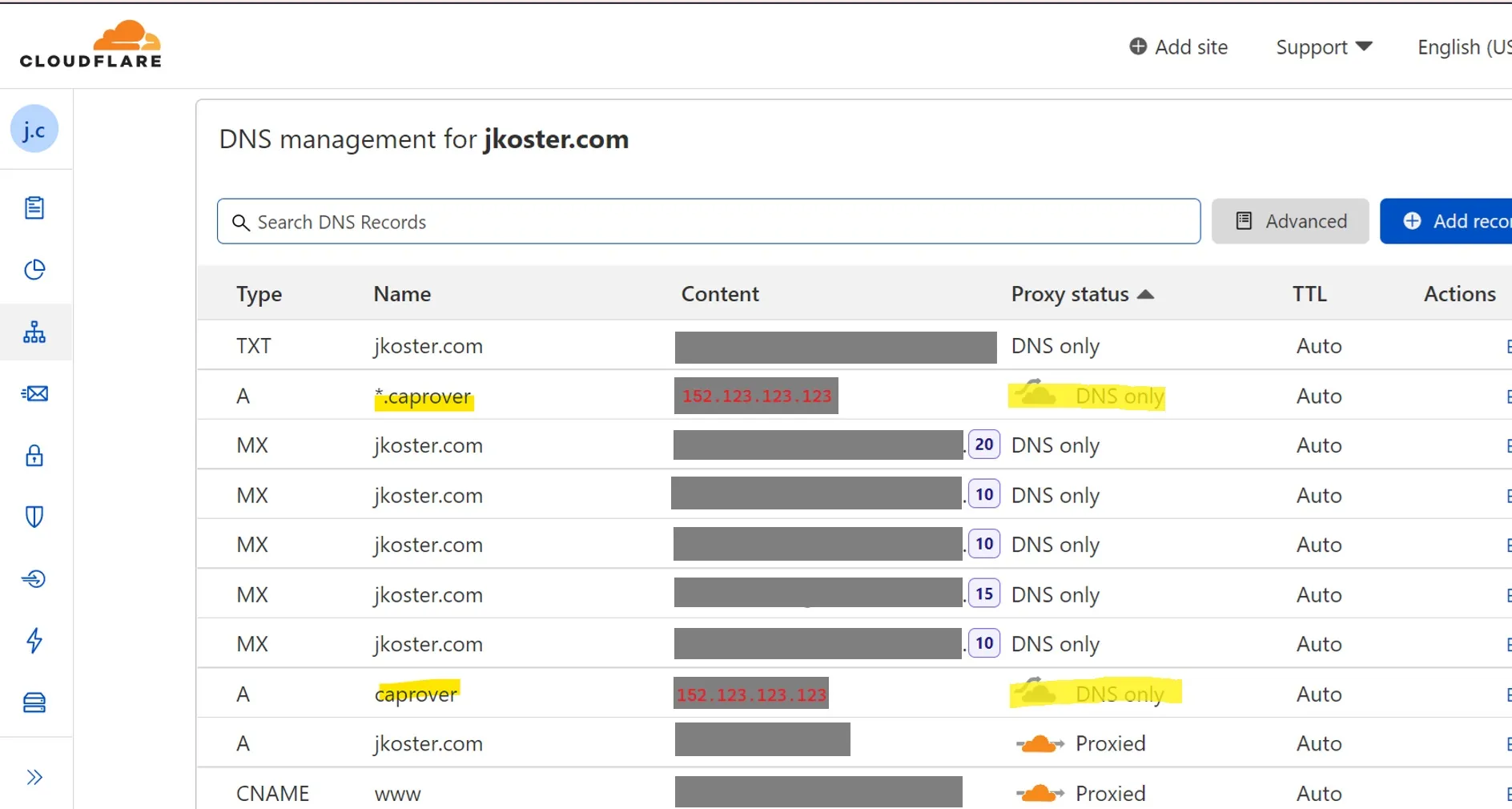The height and width of the screenshot is (809, 1512).
Task: Click the jkoster.com name in TXT row
Action: click(428, 346)
